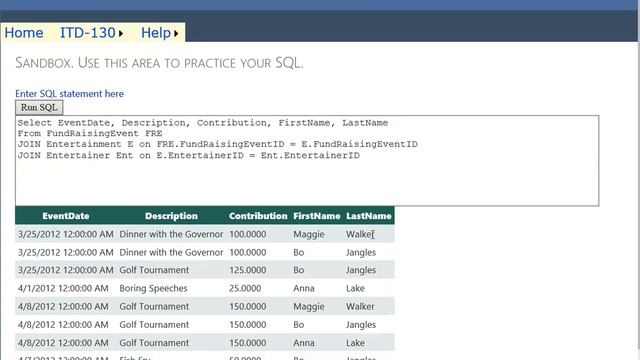
Task: Select the Contribution column header
Action: pos(258,216)
